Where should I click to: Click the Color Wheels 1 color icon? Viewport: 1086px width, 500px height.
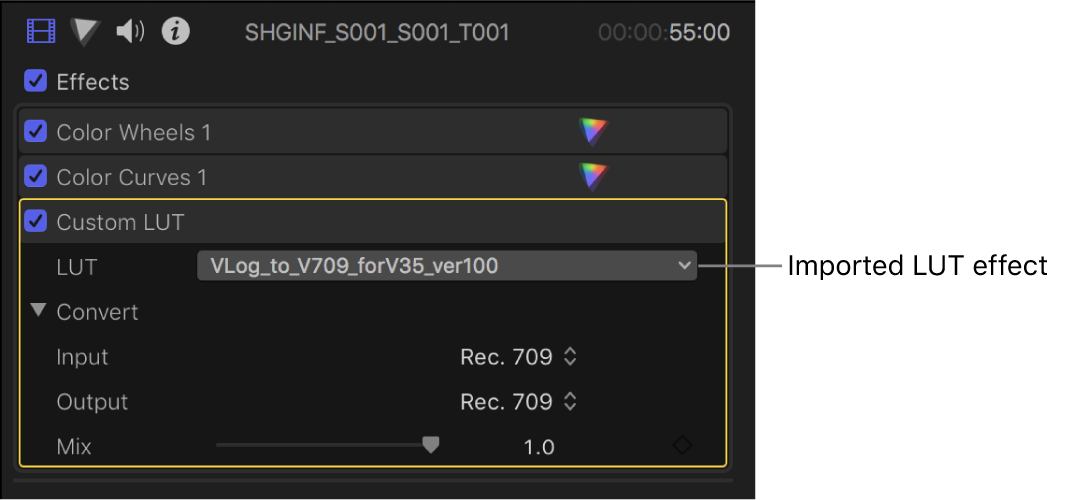(x=593, y=132)
